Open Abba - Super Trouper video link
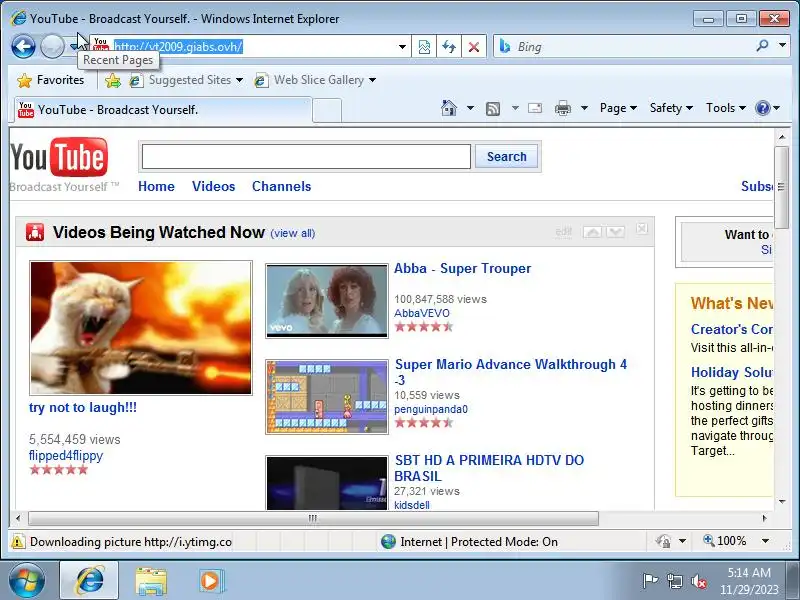This screenshot has height=600, width=800. coord(462,268)
